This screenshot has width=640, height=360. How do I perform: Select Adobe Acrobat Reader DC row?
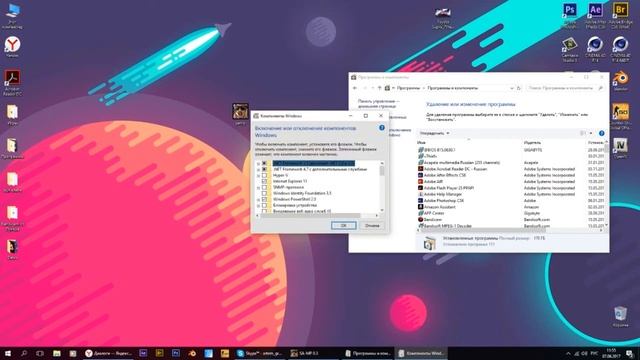point(510,169)
